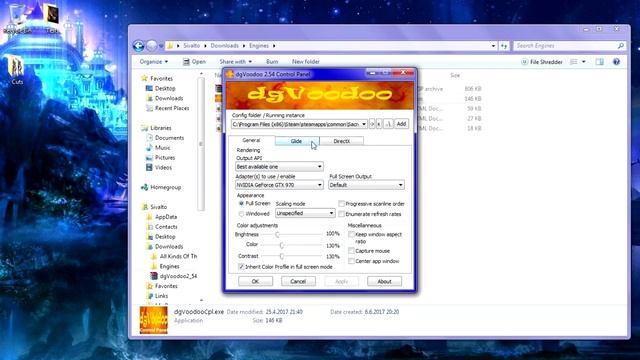Open the view options dropdown arrow
The width and height of the screenshot is (640, 360).
(x=584, y=62)
